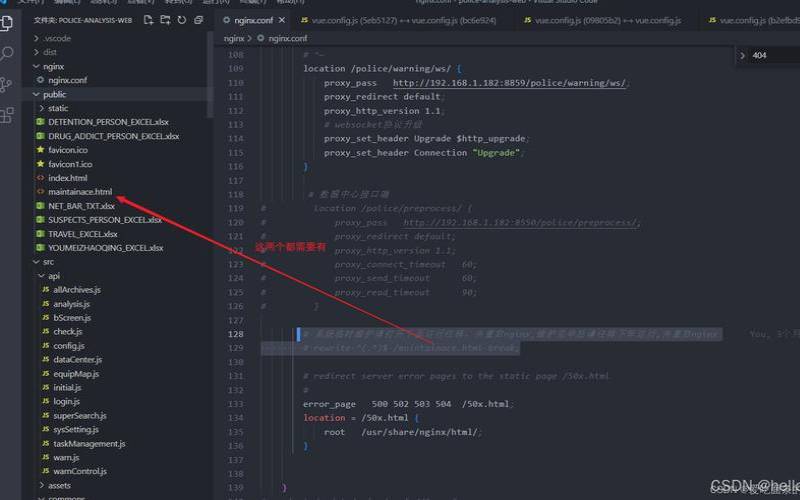Refresh the file explorer tree
This screenshot has height=500, width=800.
(182, 19)
